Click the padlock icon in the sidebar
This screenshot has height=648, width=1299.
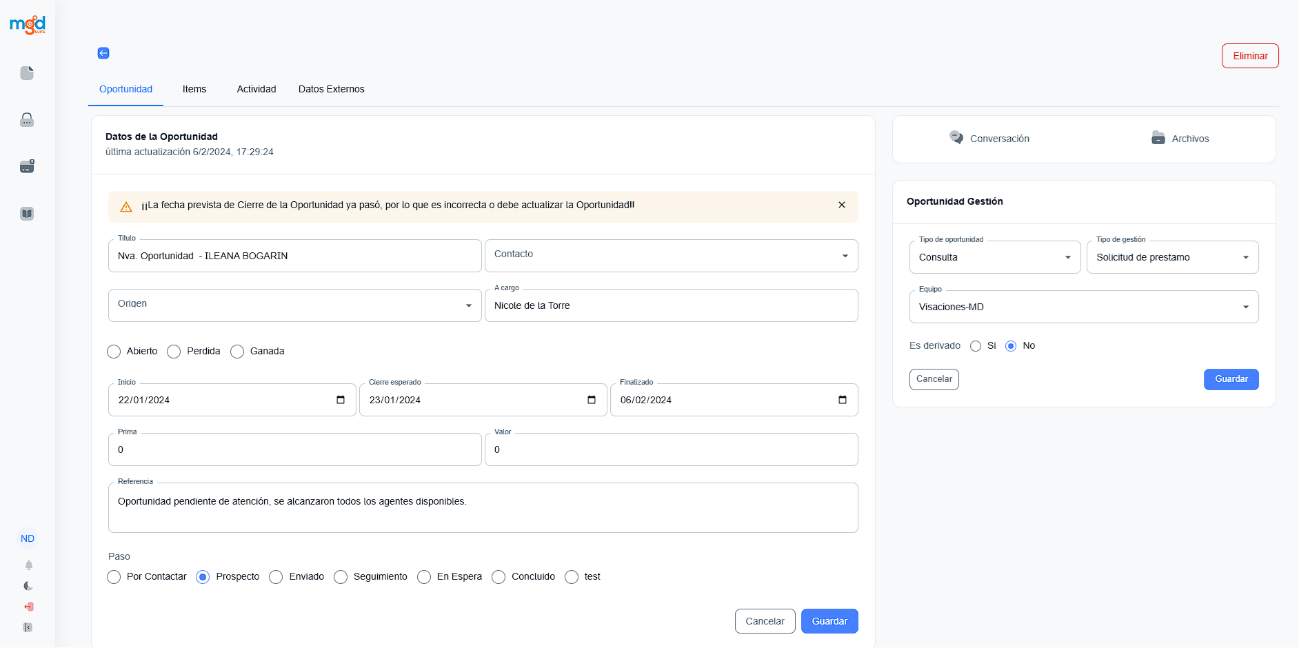[27, 120]
